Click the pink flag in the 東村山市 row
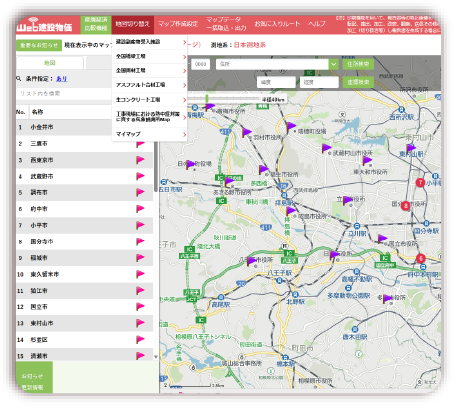 click(140, 323)
